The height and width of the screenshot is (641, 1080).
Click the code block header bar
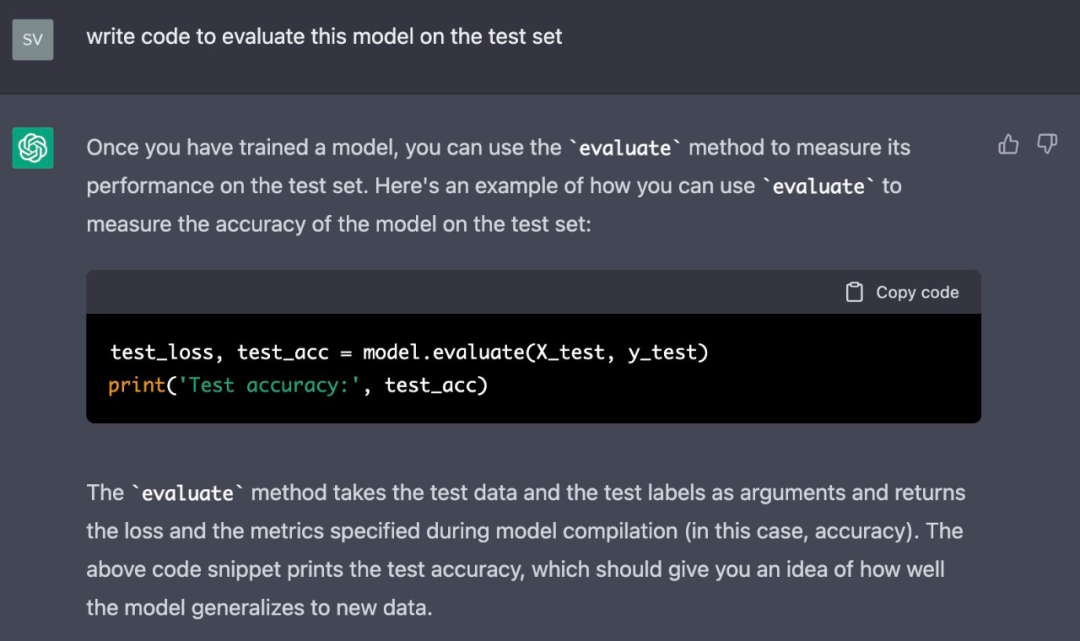(x=534, y=292)
